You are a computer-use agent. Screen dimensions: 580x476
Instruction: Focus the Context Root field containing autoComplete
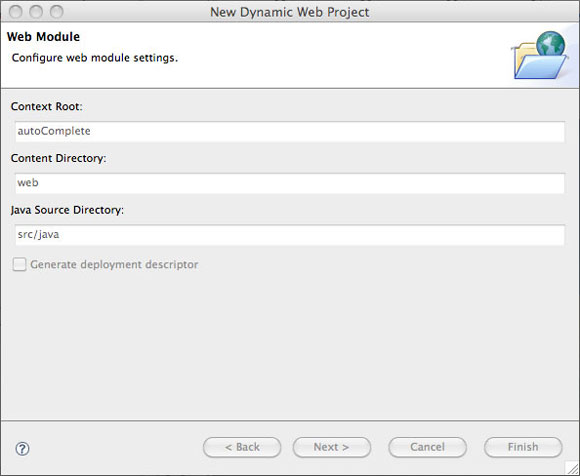tap(290, 131)
